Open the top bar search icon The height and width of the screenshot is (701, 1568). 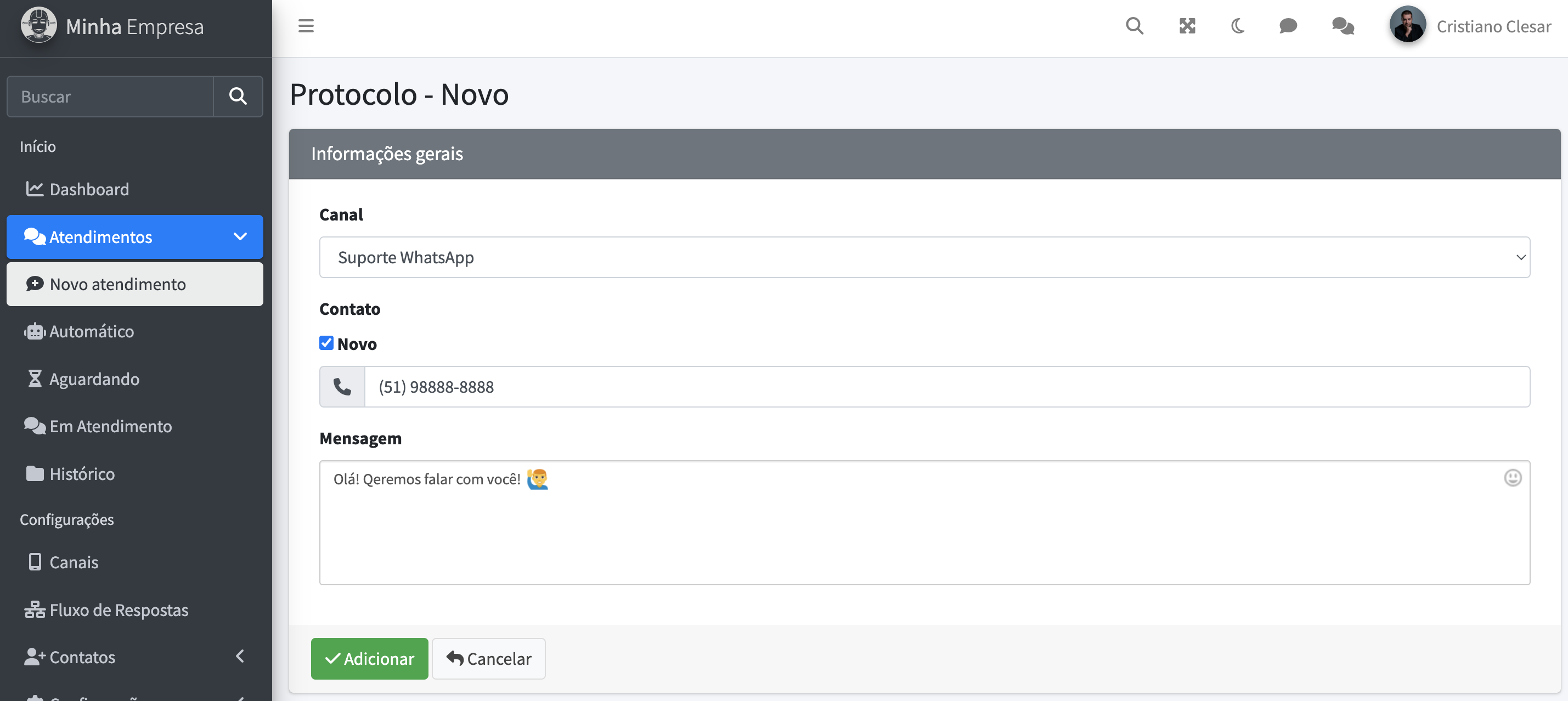point(1134,26)
